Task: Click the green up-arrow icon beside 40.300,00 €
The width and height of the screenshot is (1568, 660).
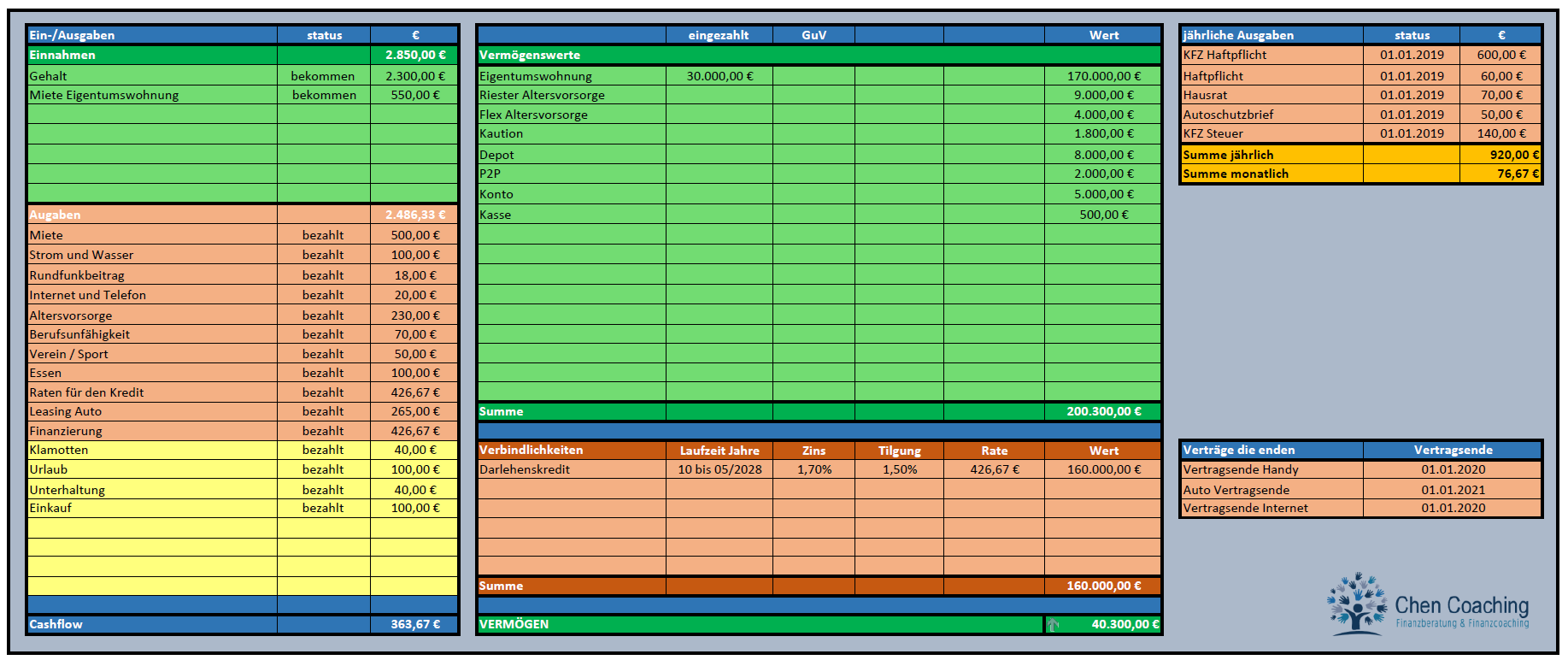Action: click(x=1053, y=625)
